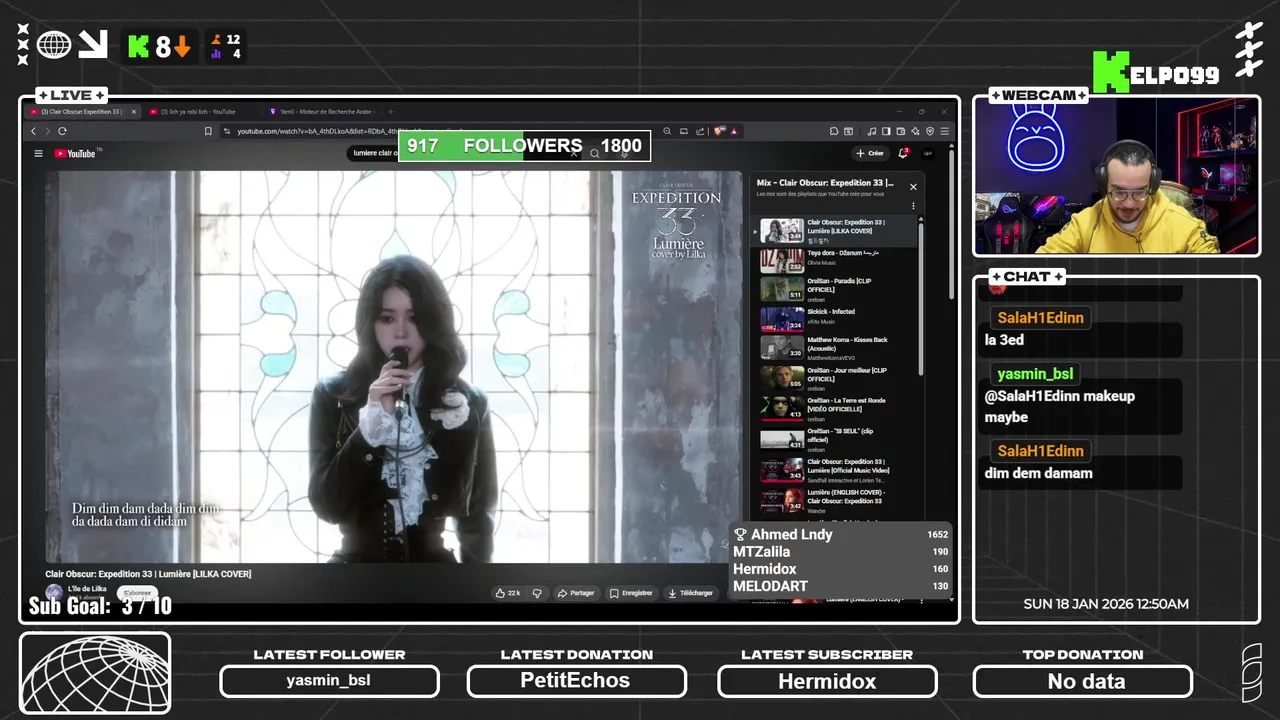This screenshot has width=1280, height=720.
Task: Play 'Lumière [Official Music Video]' from playlist
Action: click(x=834, y=470)
